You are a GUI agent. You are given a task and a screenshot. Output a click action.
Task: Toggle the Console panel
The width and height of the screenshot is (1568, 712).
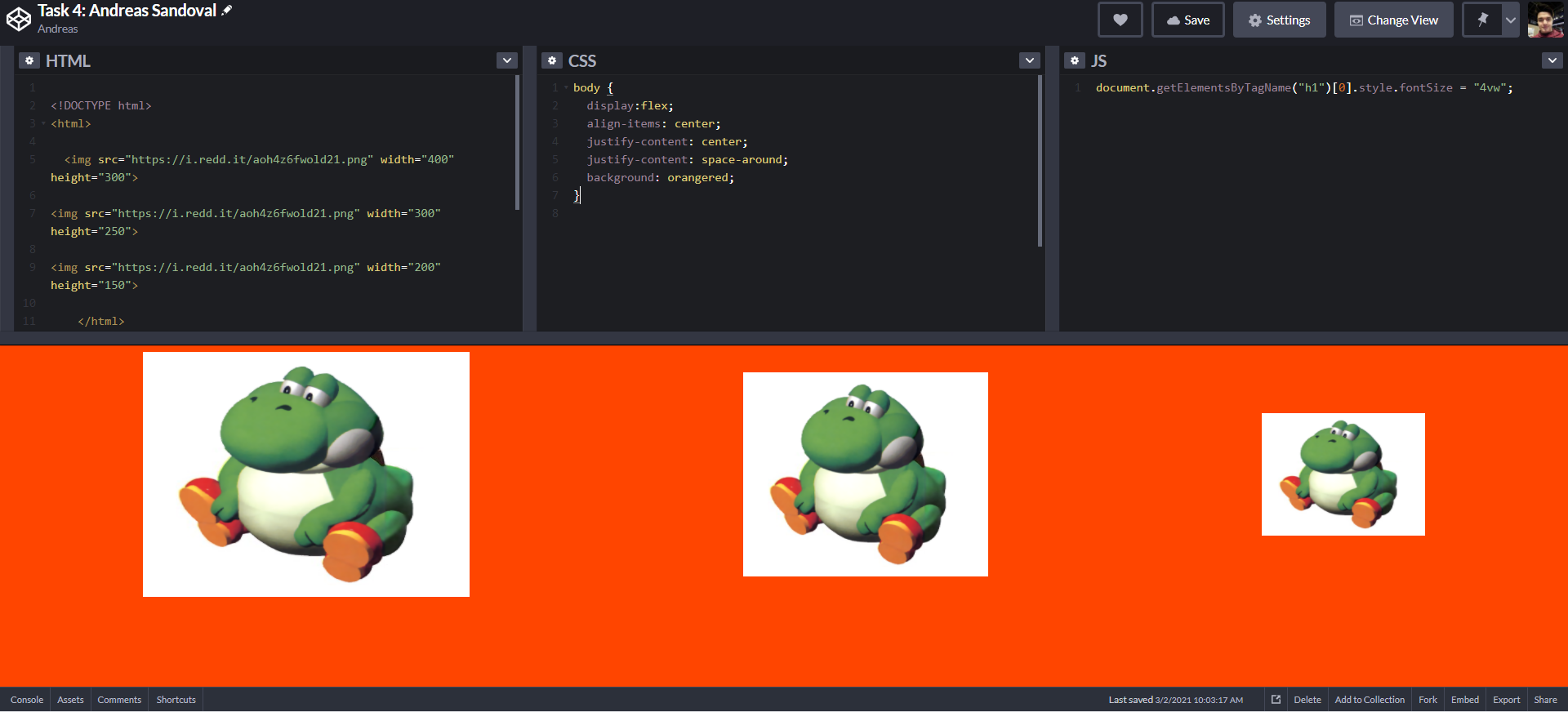(x=27, y=700)
